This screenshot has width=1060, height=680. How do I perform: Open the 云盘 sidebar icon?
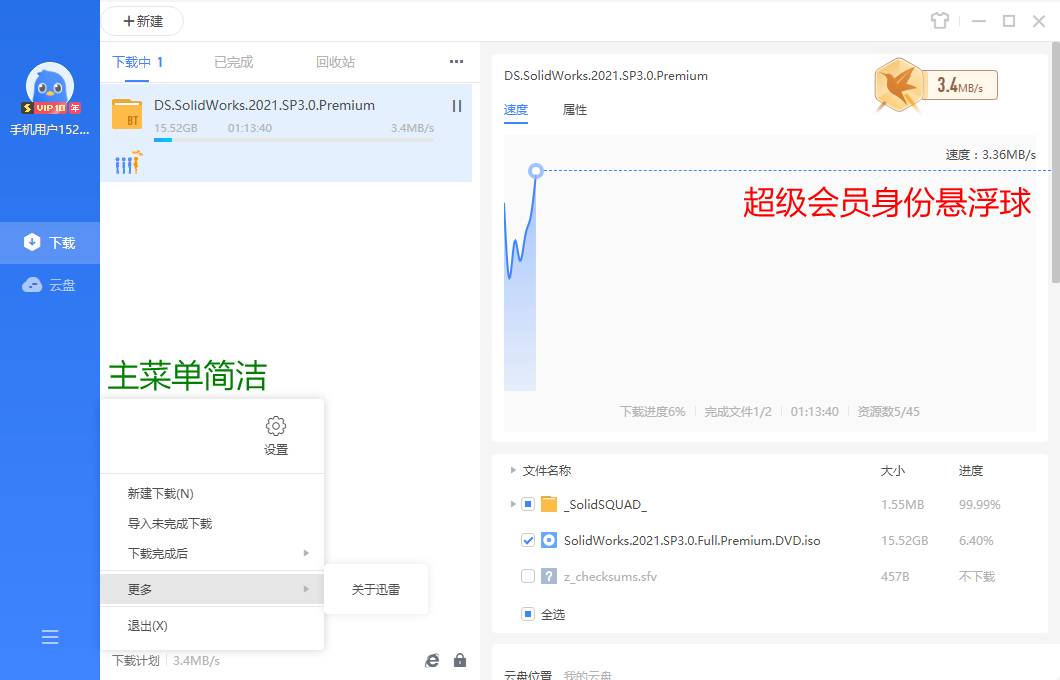50,284
